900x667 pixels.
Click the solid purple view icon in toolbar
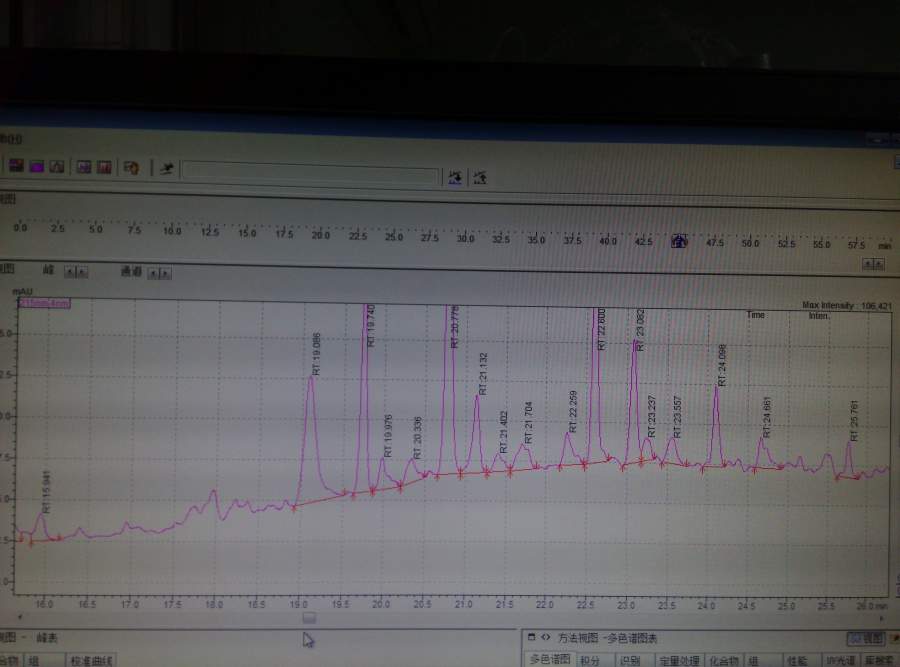point(37,167)
